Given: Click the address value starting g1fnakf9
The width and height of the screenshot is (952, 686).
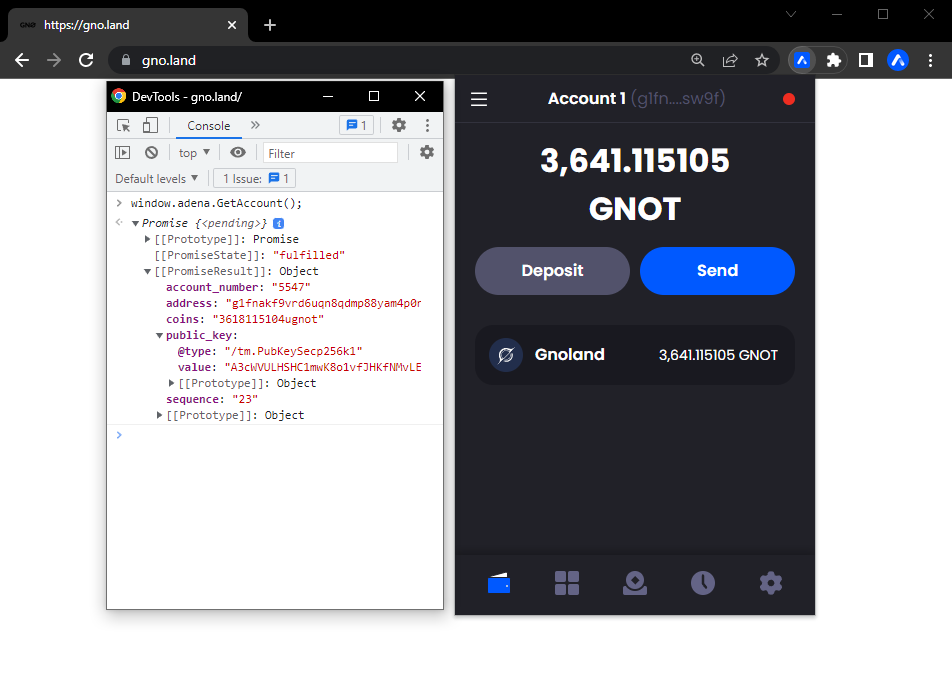Looking at the screenshot, I should pos(323,303).
